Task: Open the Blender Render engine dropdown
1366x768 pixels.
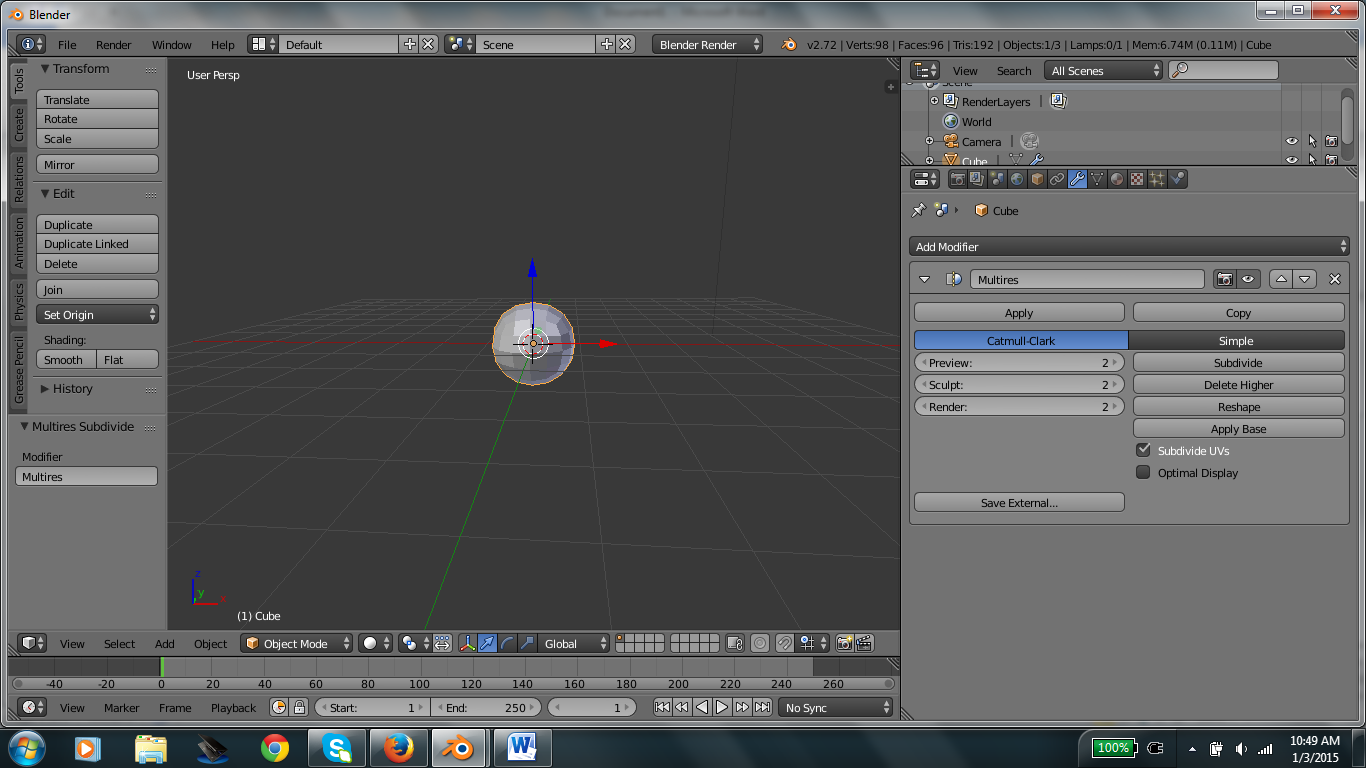Action: [x=707, y=45]
